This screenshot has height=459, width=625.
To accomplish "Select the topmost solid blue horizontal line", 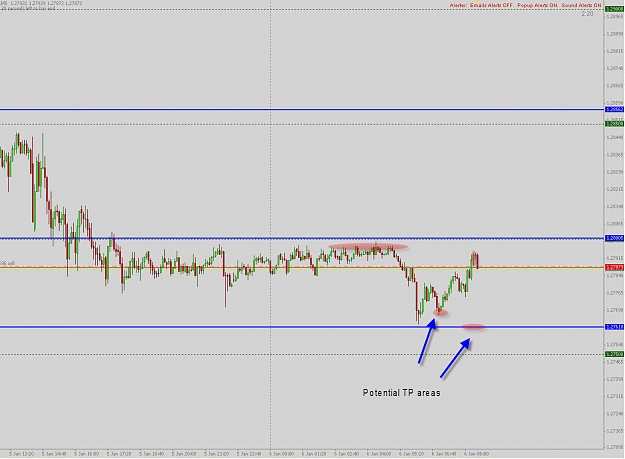I will click(x=302, y=109).
